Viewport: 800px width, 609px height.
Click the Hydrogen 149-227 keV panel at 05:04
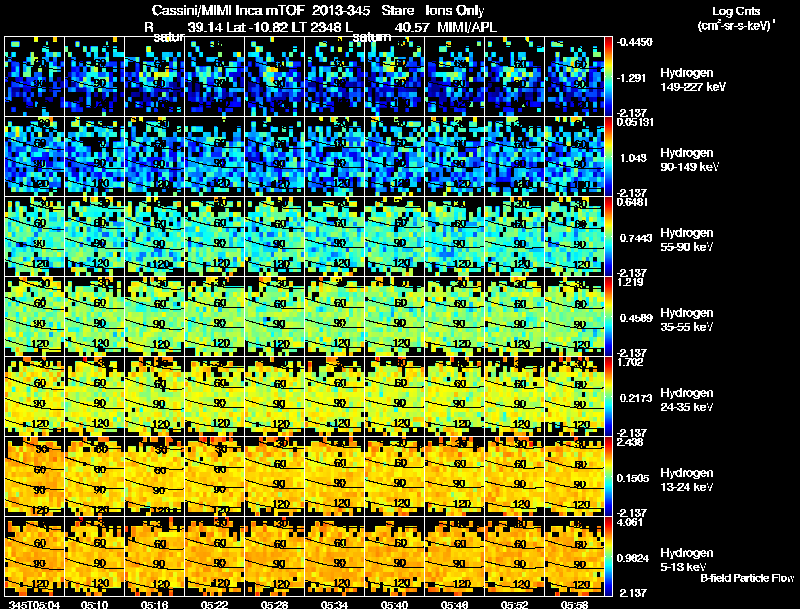pyautogui.click(x=35, y=77)
